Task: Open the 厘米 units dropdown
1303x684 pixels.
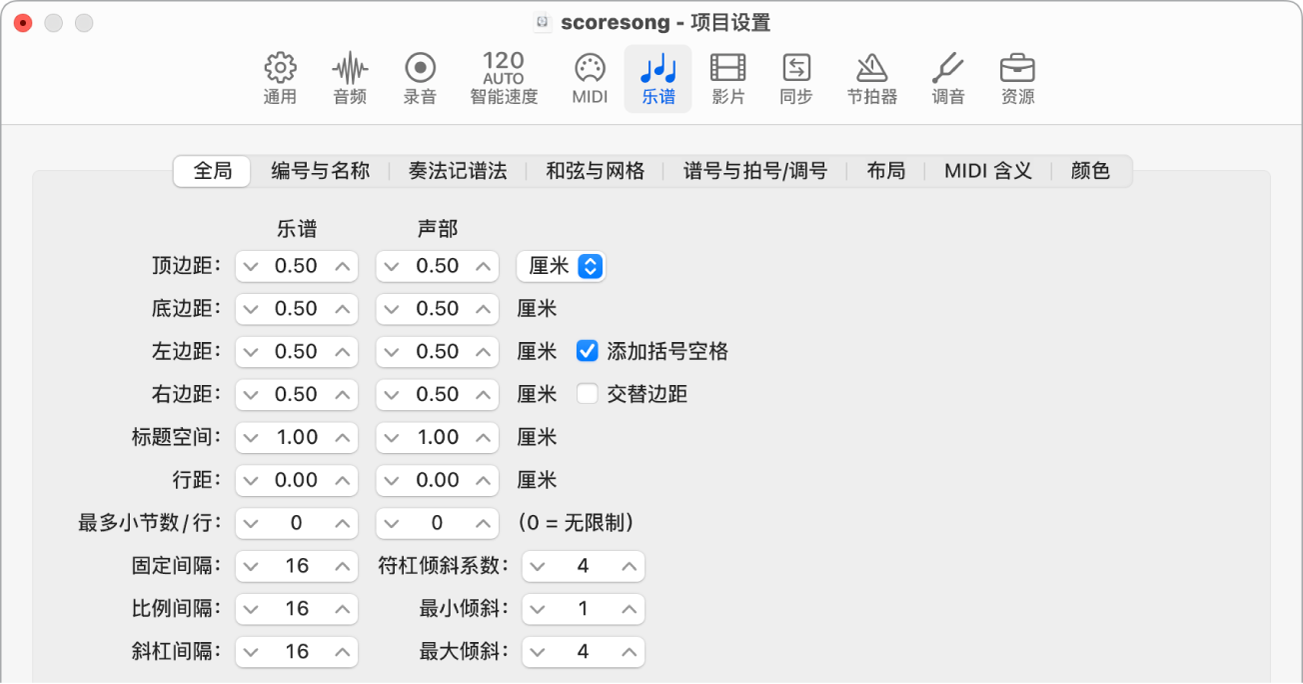Action: 560,266
